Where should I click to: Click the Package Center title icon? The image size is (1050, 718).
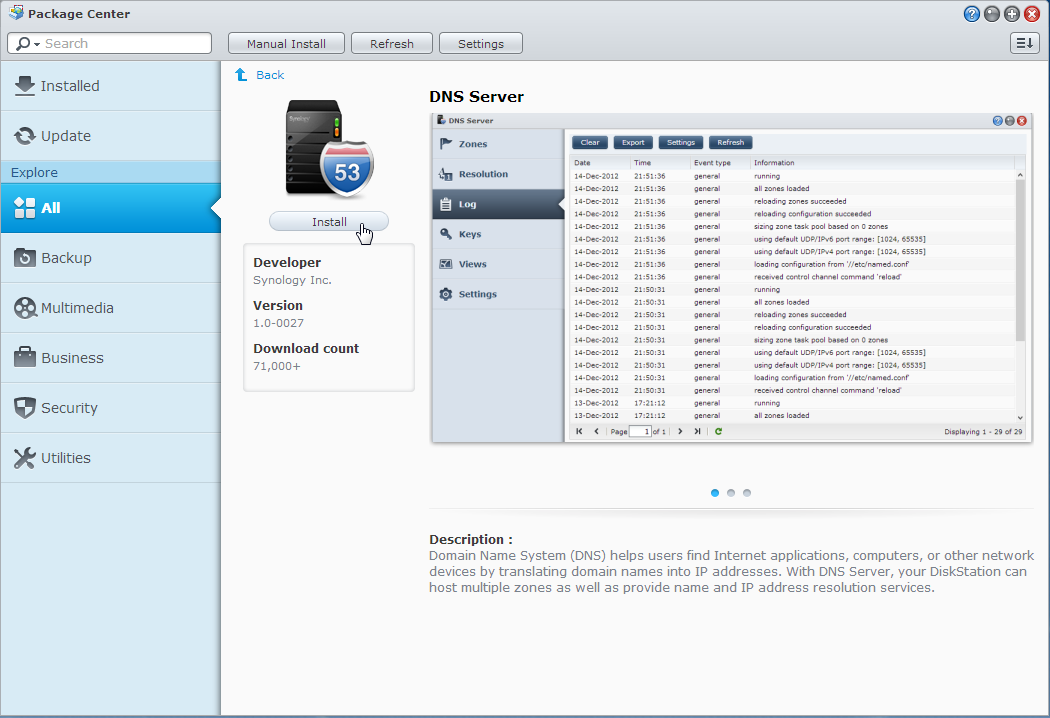(x=15, y=13)
